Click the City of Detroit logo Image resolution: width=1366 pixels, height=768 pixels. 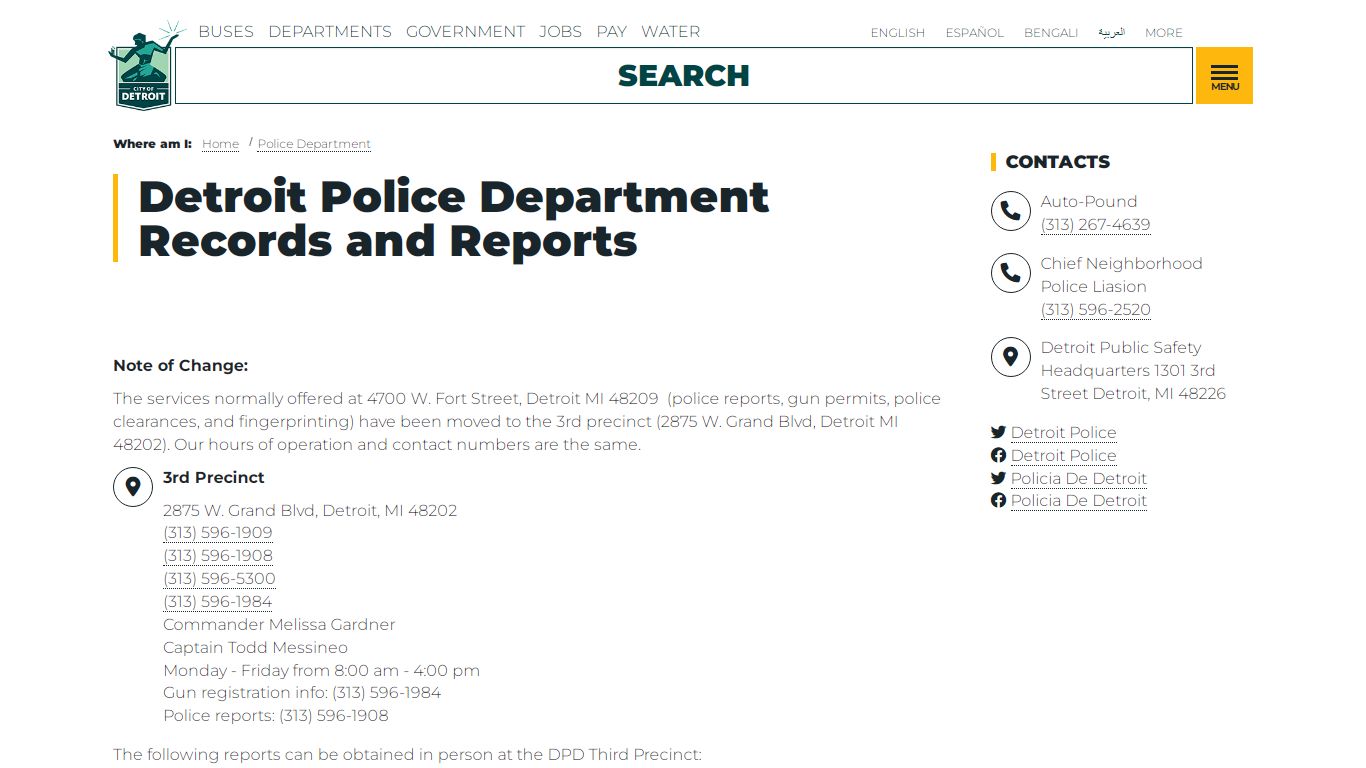pyautogui.click(x=144, y=66)
